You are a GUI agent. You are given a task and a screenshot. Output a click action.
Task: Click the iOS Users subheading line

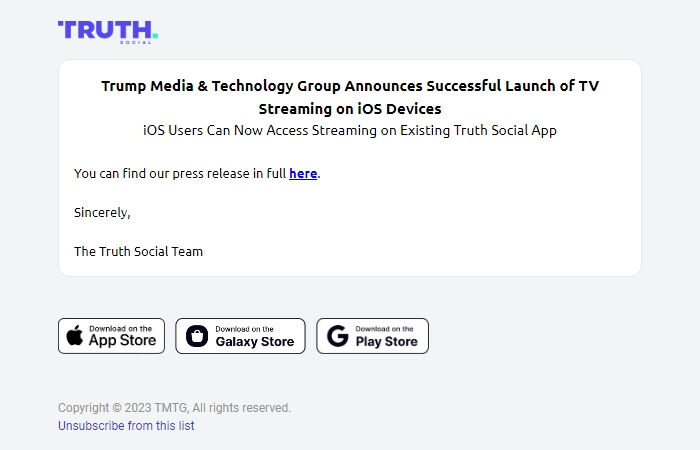click(x=350, y=130)
